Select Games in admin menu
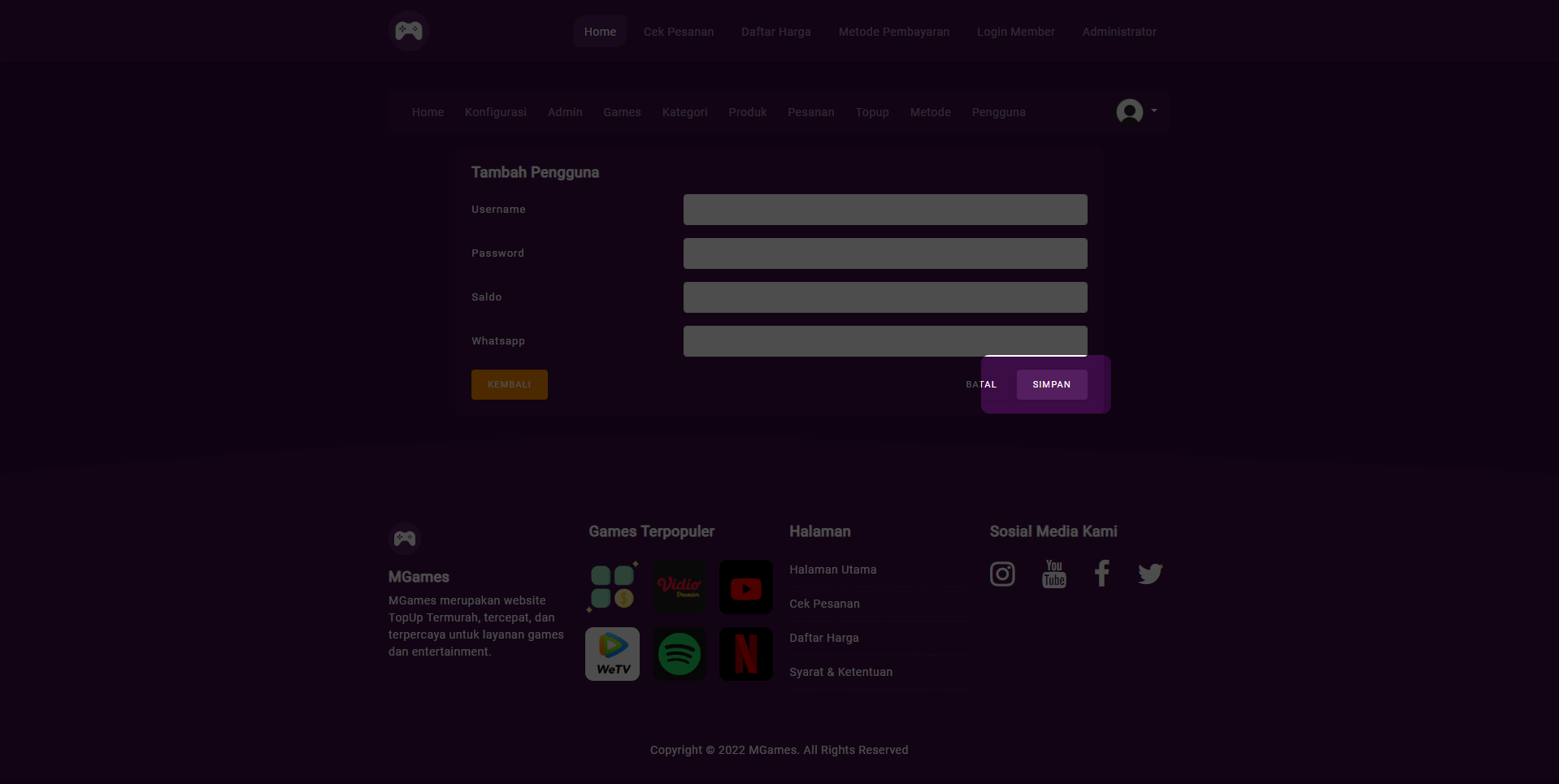 (x=622, y=112)
